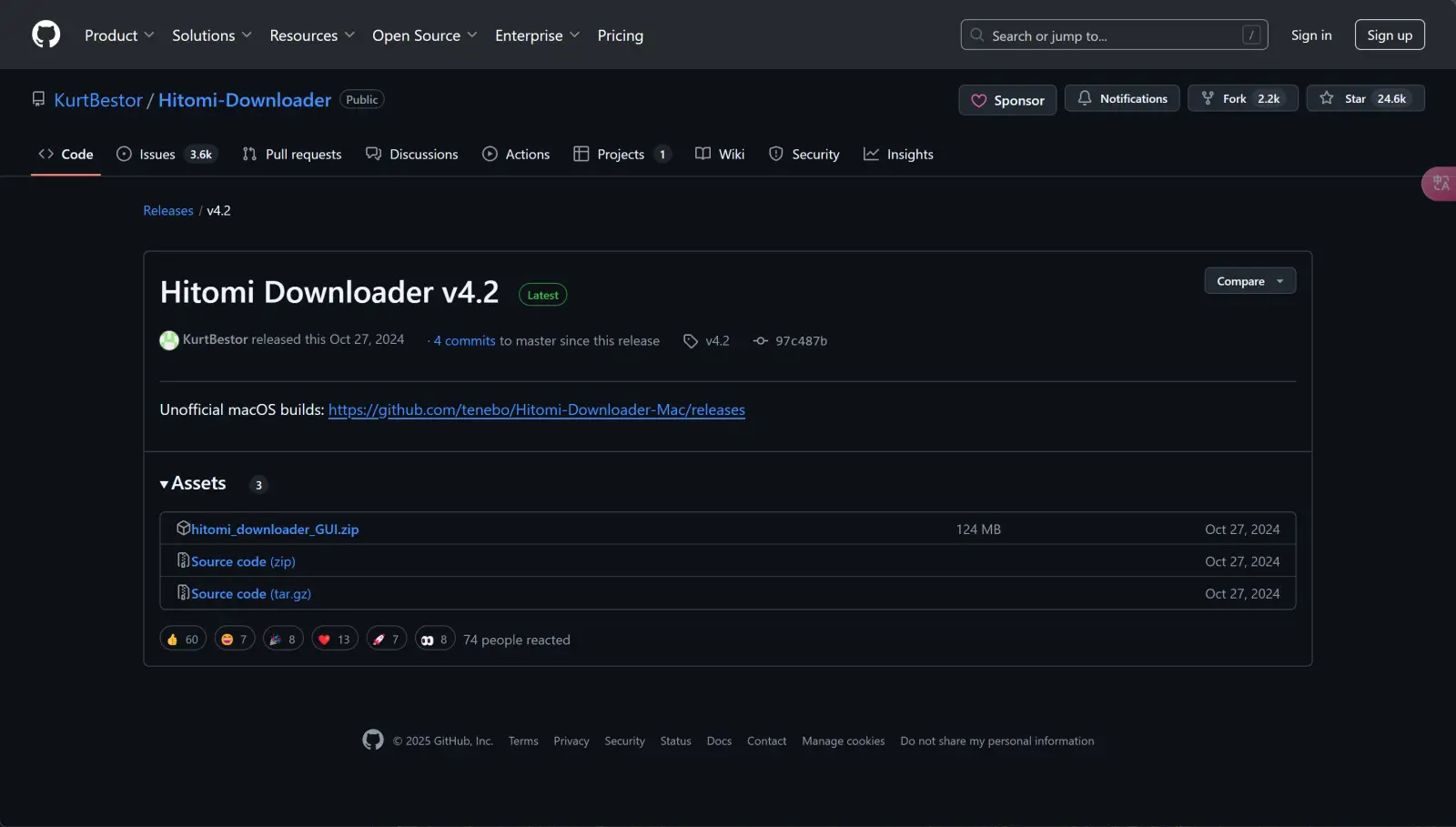1456x827 pixels.
Task: Open the unofficial macOS builds URL
Action: coord(537,409)
